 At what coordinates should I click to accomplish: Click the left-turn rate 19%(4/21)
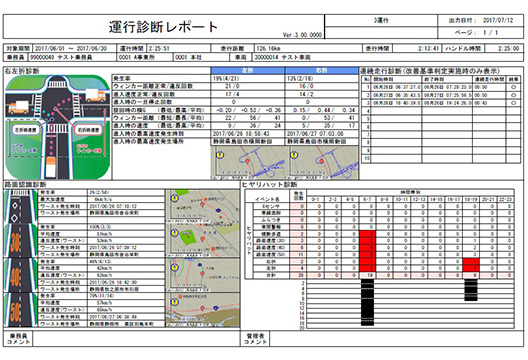pyautogui.click(x=227, y=78)
